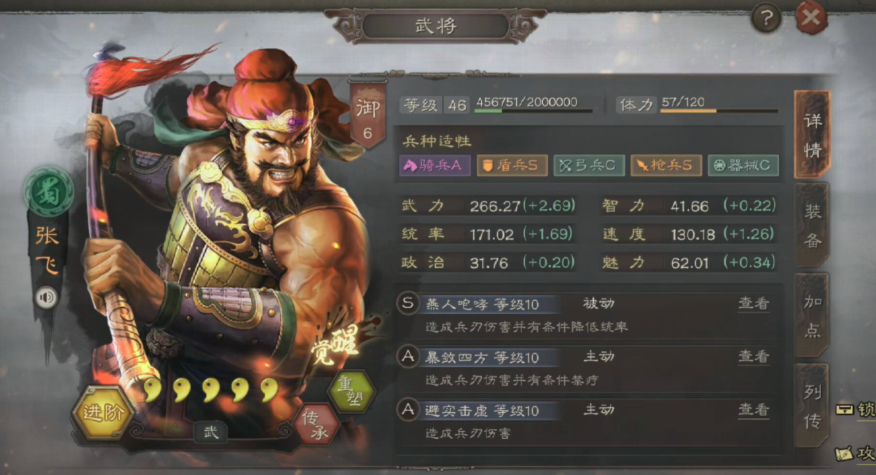Screen dimensions: 876x475
Task: Select the 弓兵C troop aptitude badge
Action: 589,165
